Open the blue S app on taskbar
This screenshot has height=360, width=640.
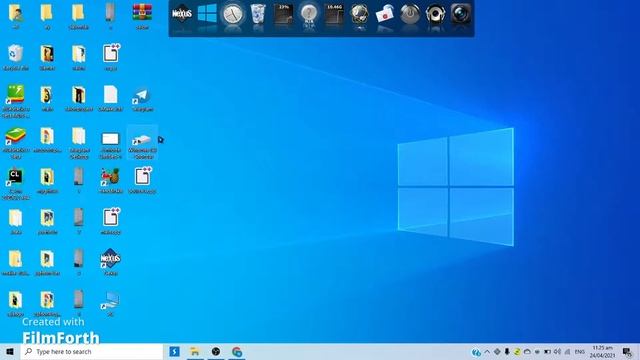tap(174, 351)
